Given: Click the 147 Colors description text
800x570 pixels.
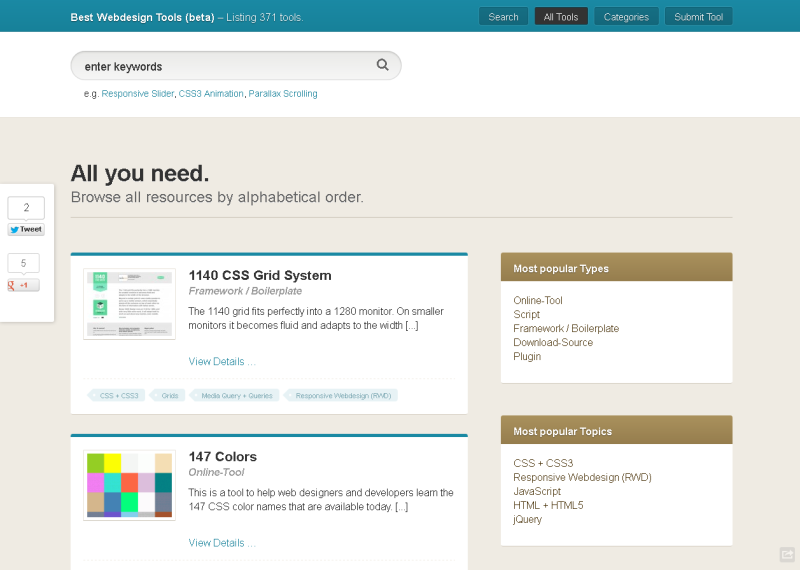Looking at the screenshot, I should (320, 500).
